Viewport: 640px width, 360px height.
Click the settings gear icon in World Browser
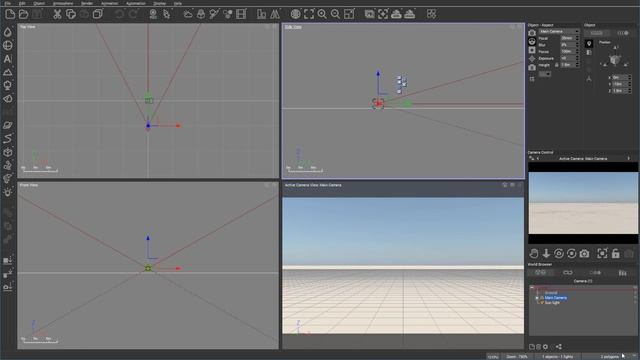(x=545, y=347)
